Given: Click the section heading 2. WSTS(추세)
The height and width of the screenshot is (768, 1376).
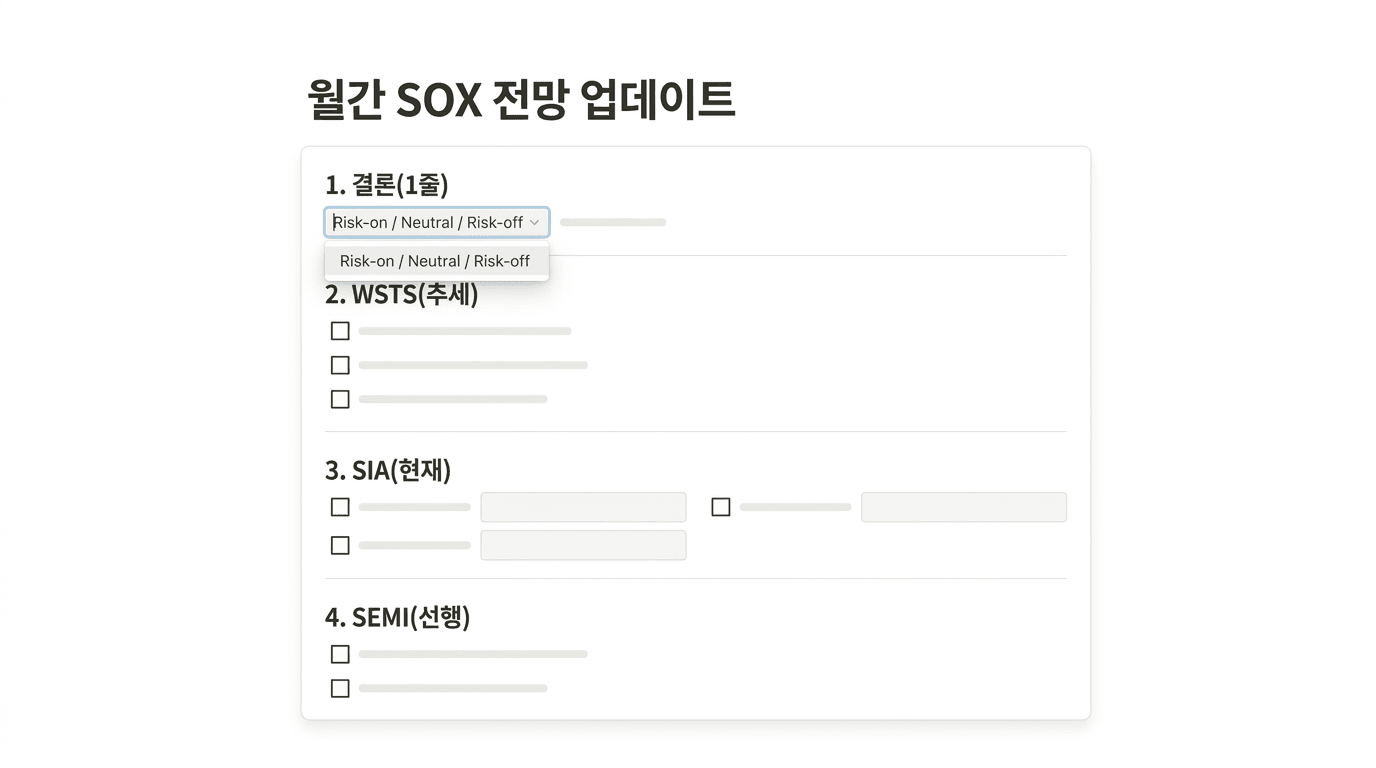Looking at the screenshot, I should tap(401, 294).
